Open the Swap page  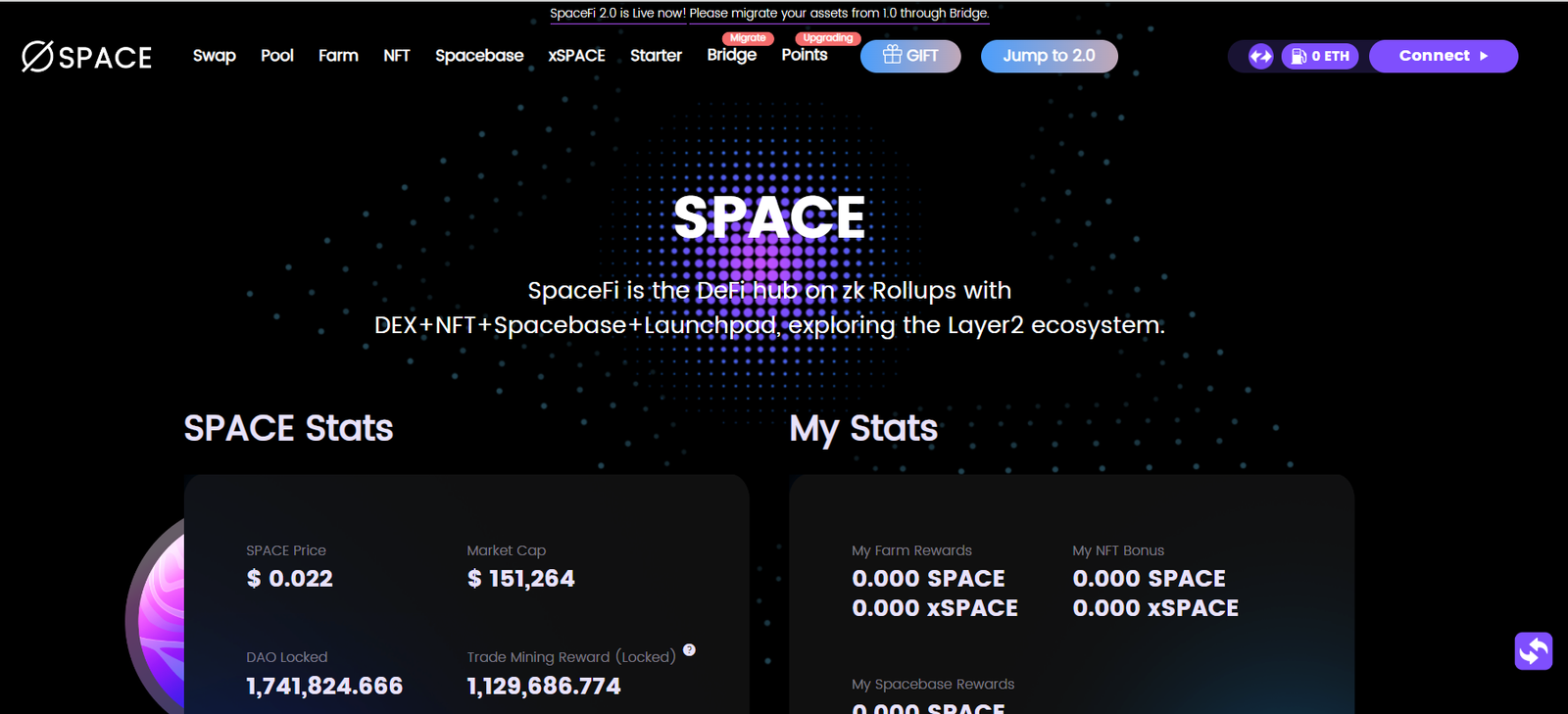[x=215, y=56]
